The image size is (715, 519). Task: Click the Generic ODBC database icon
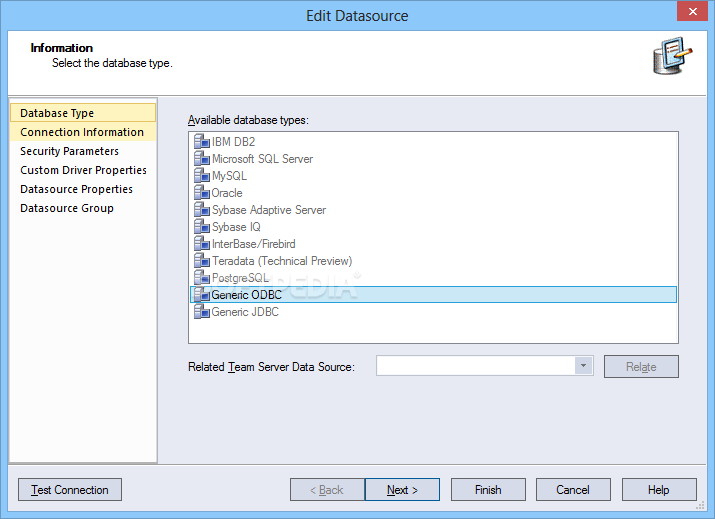(201, 295)
